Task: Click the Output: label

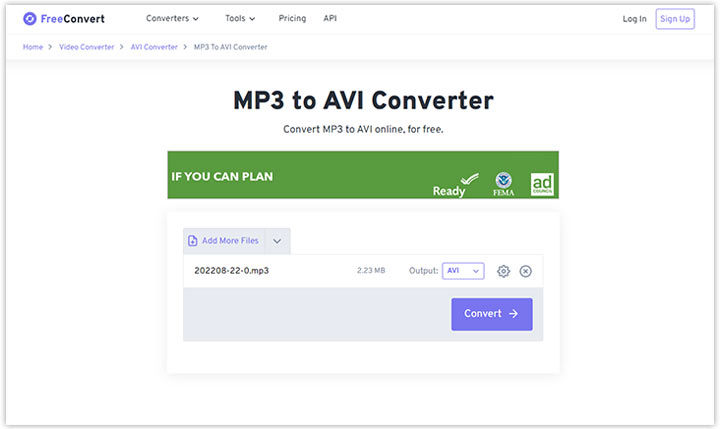Action: click(423, 271)
